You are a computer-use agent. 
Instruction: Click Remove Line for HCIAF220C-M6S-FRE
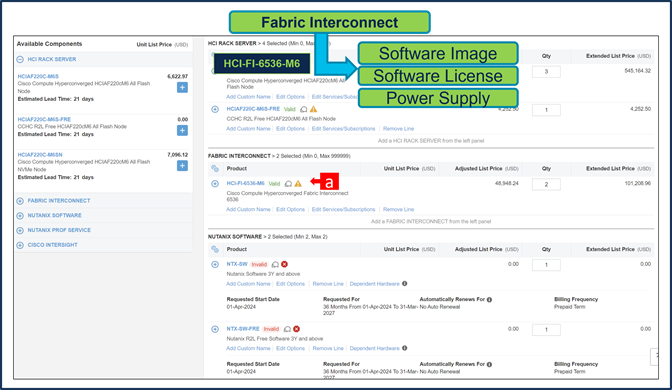(x=399, y=129)
